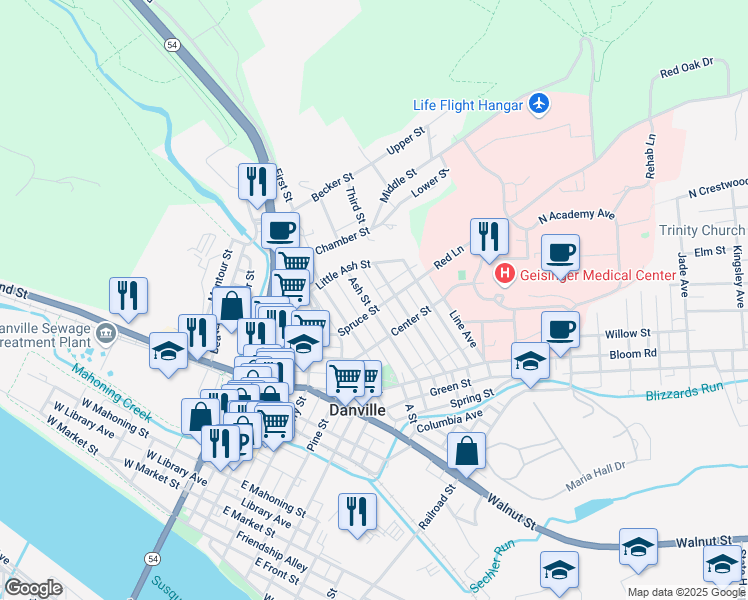
Task: Click the Willow St label
Action: point(627,333)
